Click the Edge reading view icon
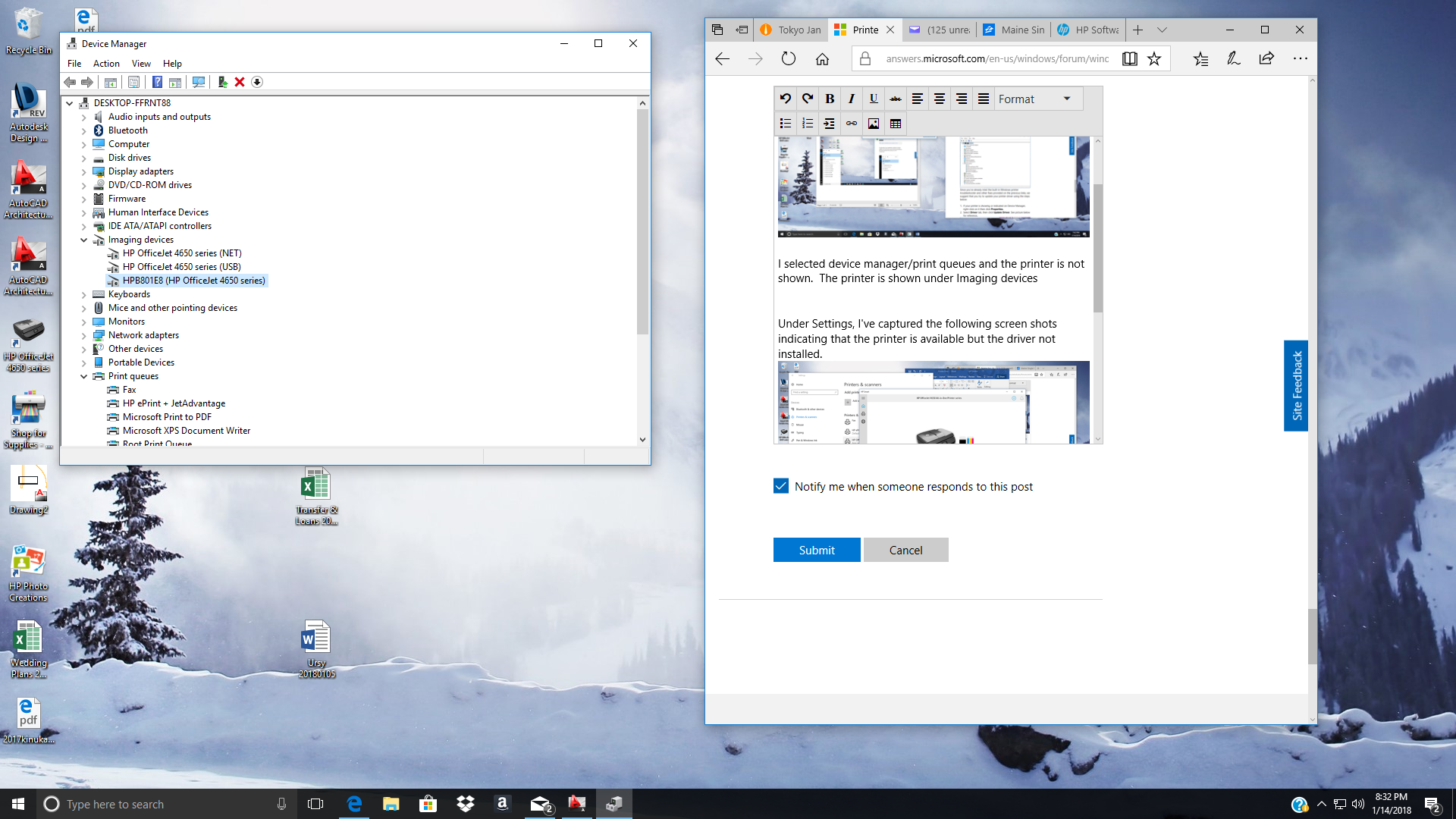1456x819 pixels. (x=1129, y=58)
